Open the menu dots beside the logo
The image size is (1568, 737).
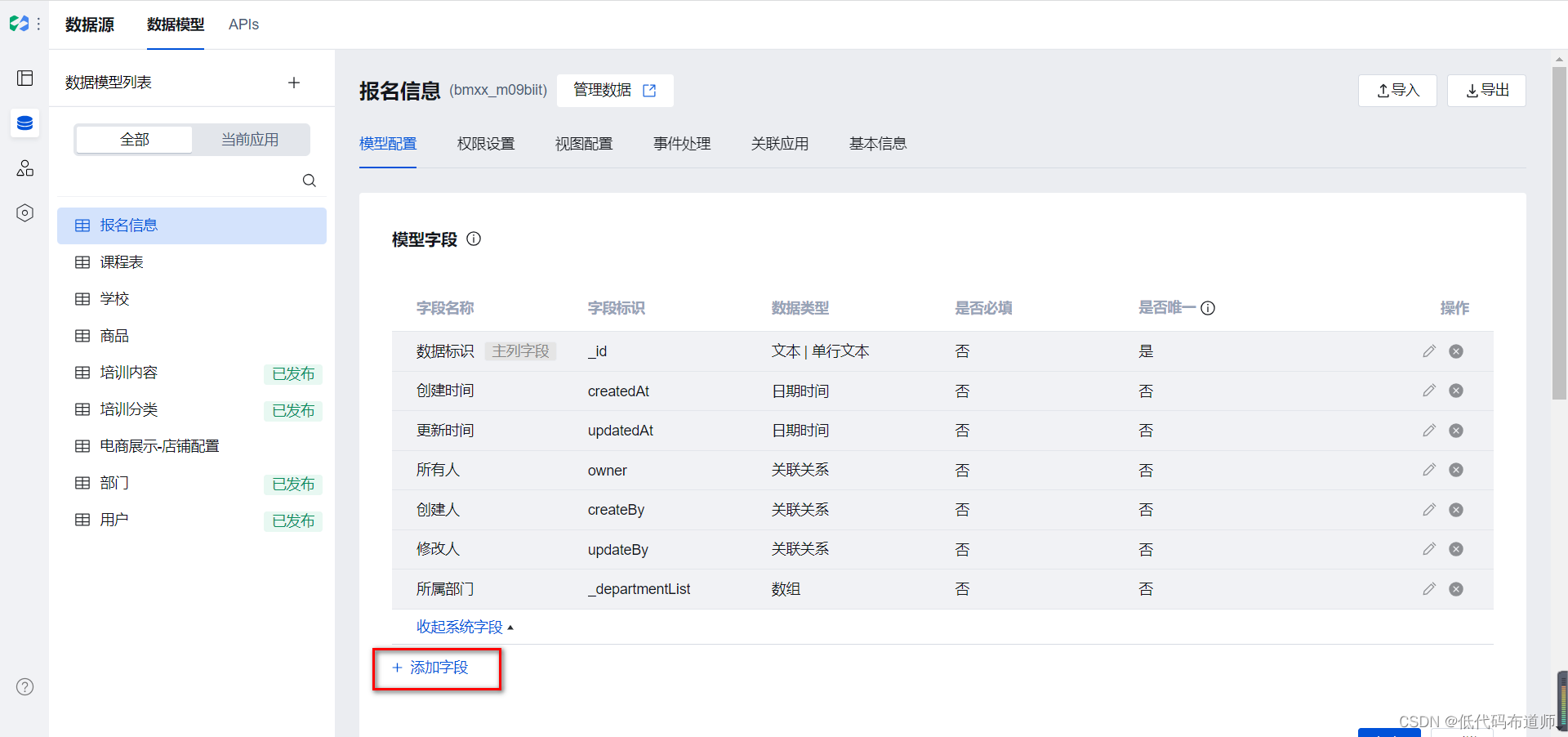tap(38, 25)
